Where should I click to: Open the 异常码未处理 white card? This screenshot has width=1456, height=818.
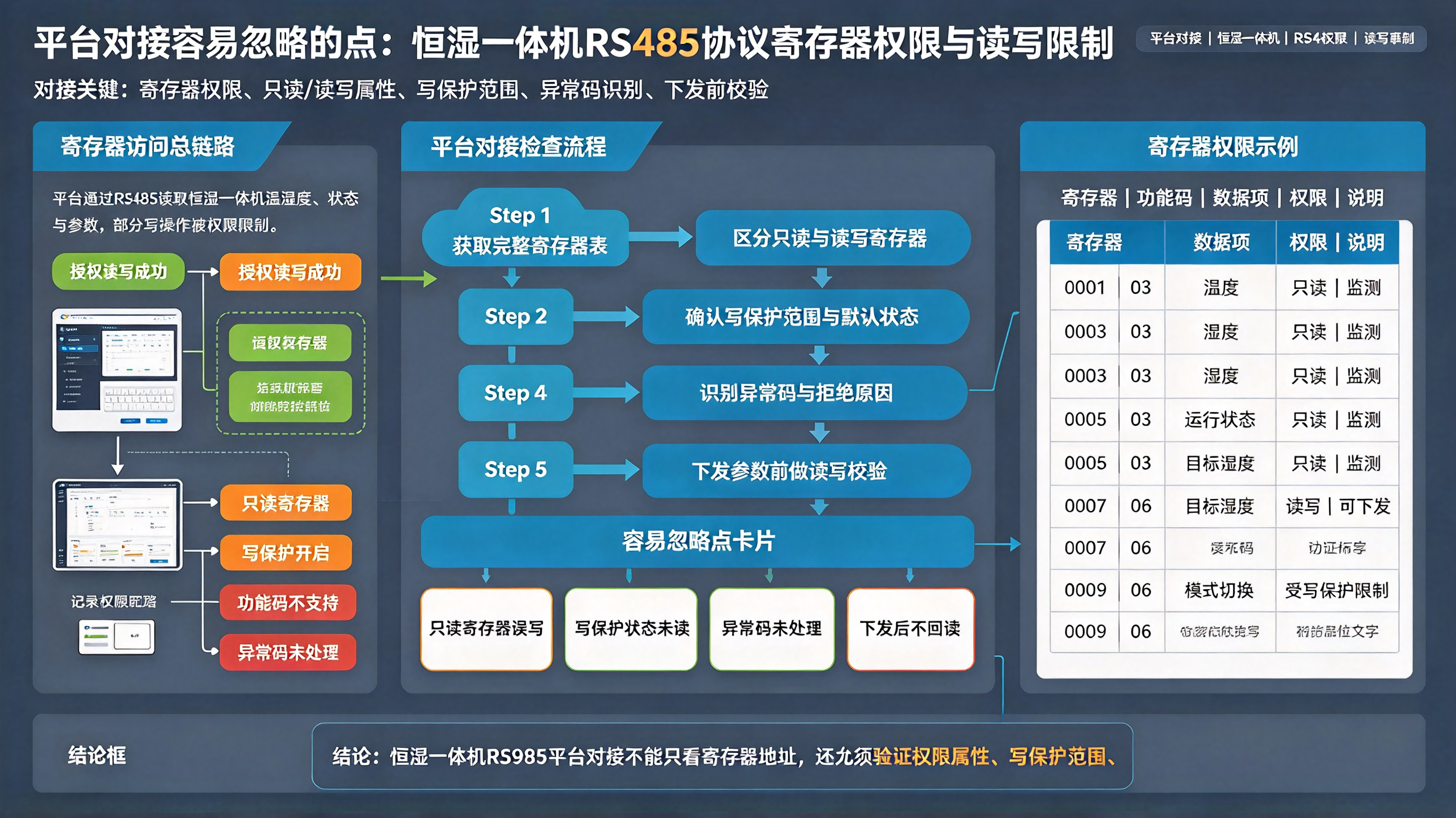click(x=771, y=629)
